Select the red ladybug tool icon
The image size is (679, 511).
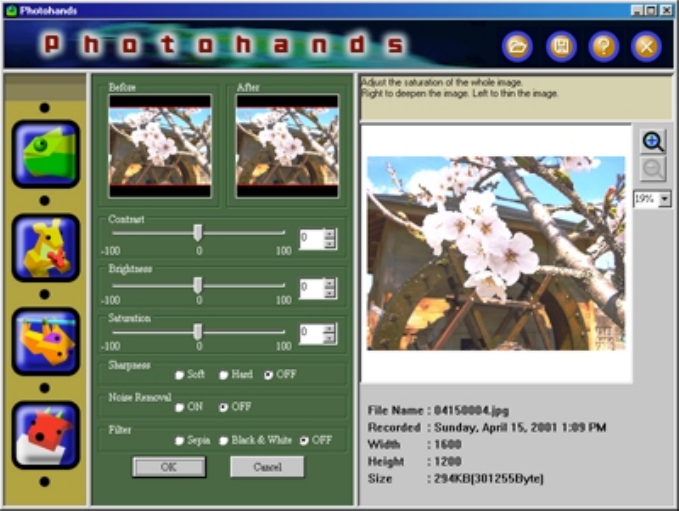point(46,435)
